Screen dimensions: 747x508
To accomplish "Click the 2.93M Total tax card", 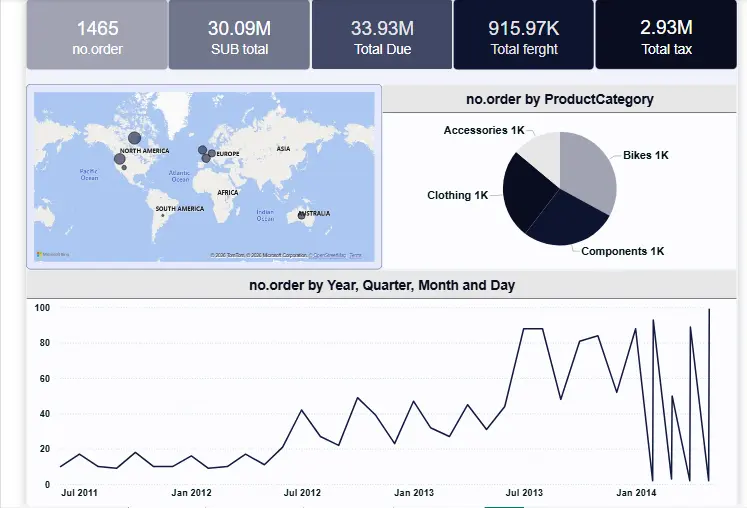I will pyautogui.click(x=666, y=35).
